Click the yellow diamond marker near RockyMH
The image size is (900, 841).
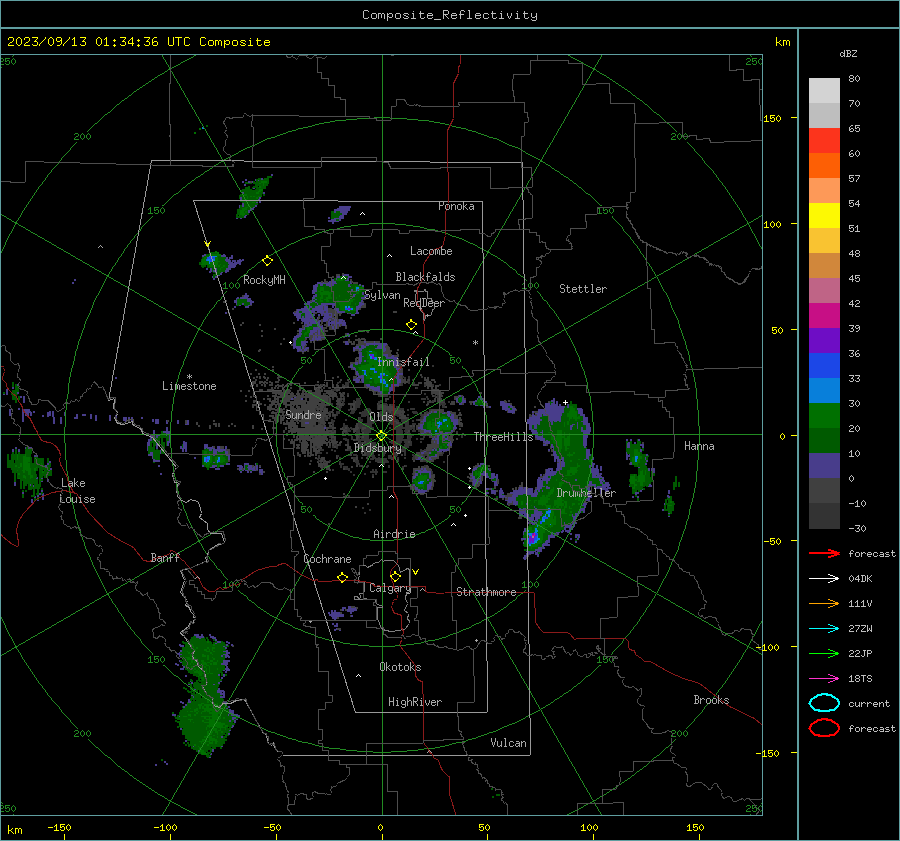pyautogui.click(x=267, y=261)
